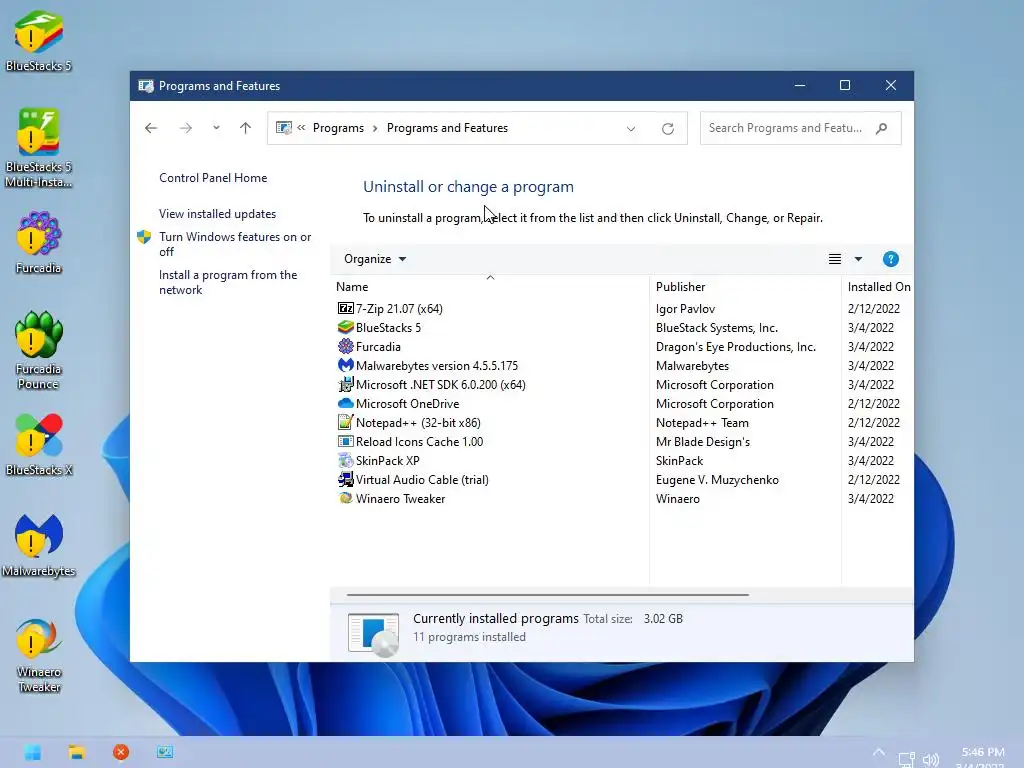Open the red X taskbar app

121,752
